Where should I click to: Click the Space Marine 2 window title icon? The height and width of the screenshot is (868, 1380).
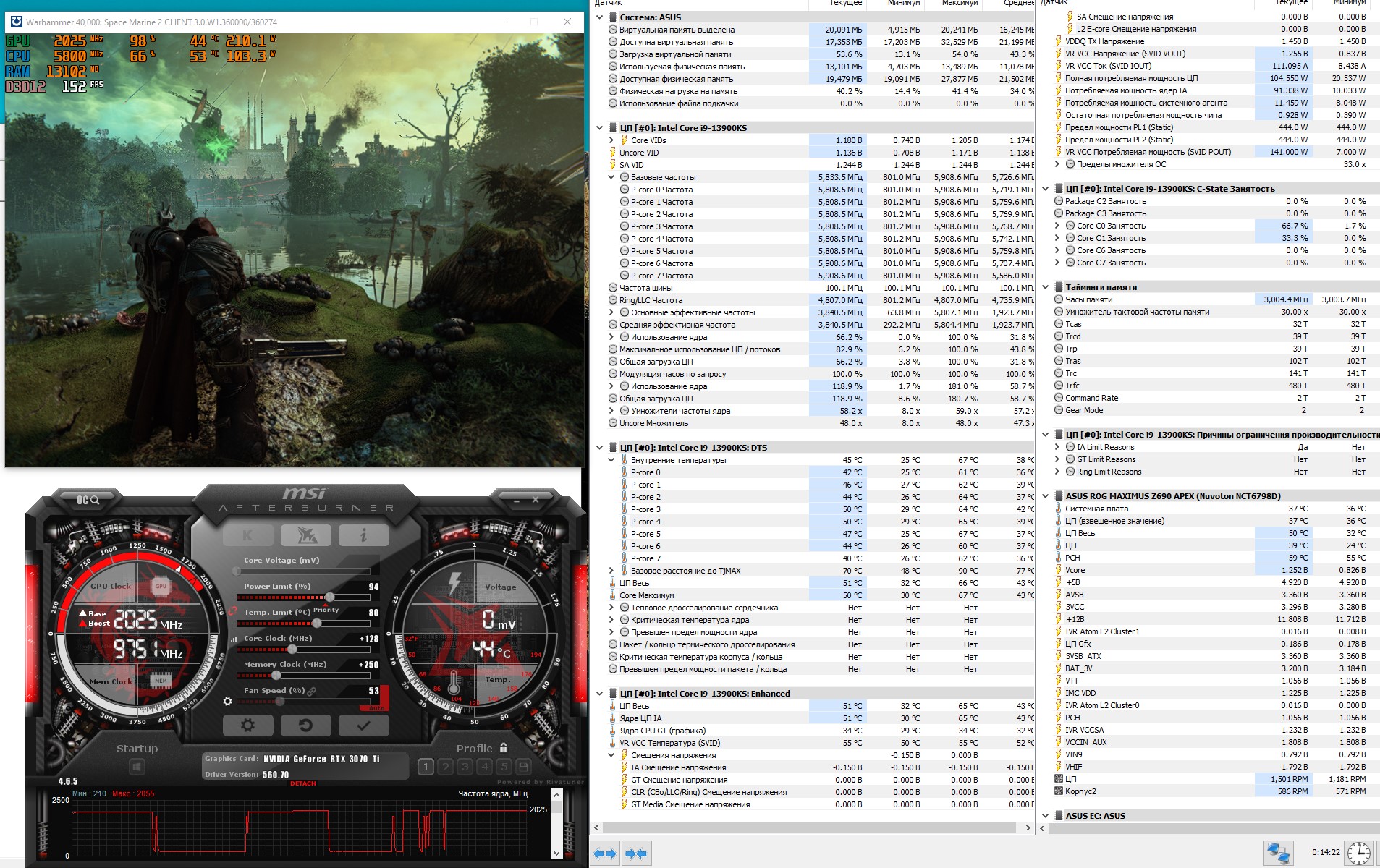tap(16, 22)
